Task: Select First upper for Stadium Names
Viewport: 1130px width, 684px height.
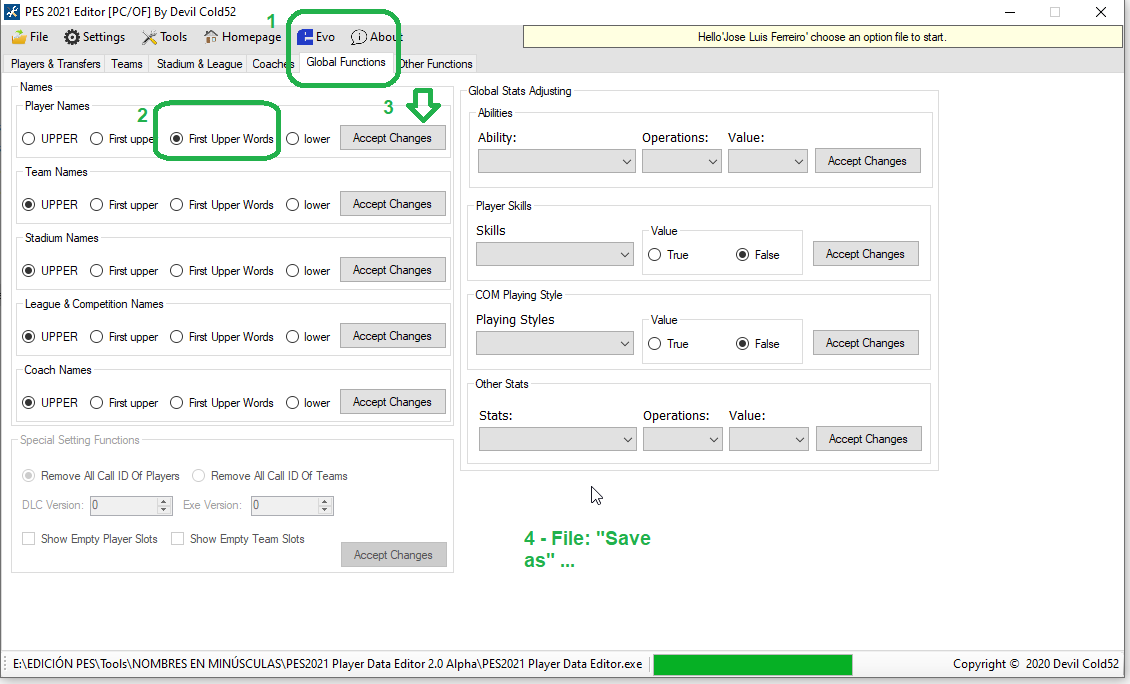Action: 124,270
